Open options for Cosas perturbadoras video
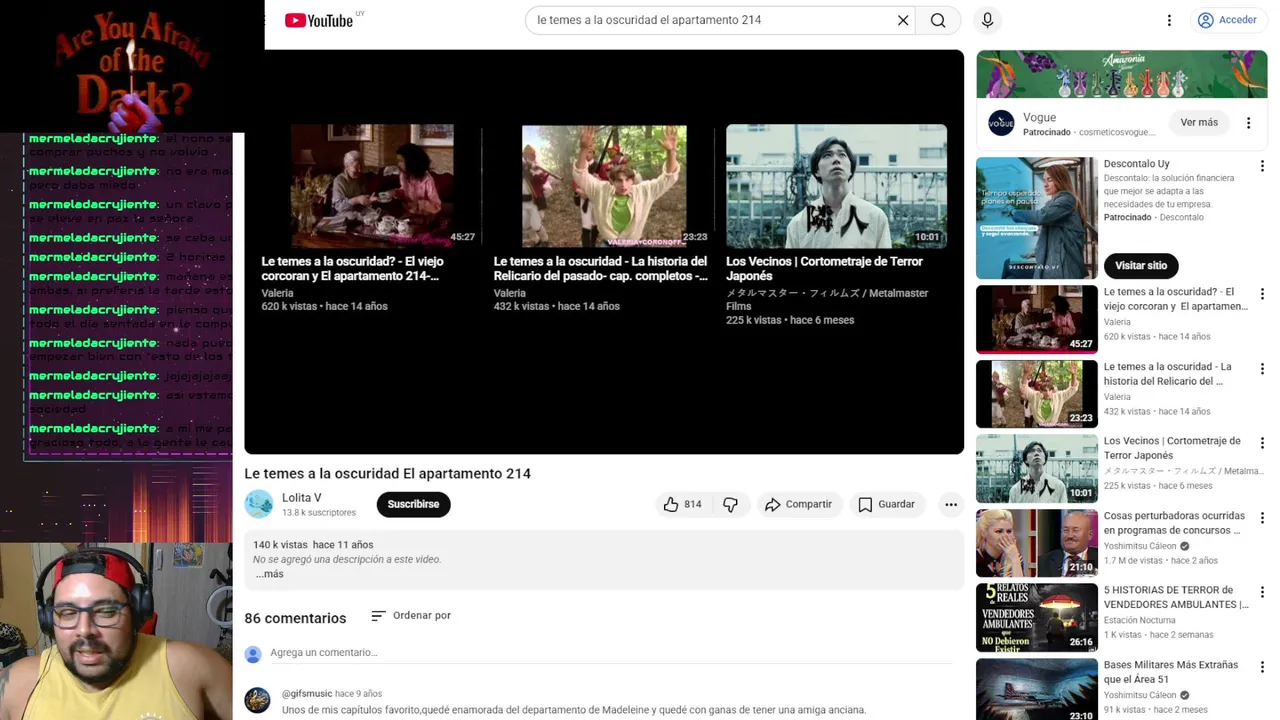Screen dimensions: 1280x720 click(1262, 518)
